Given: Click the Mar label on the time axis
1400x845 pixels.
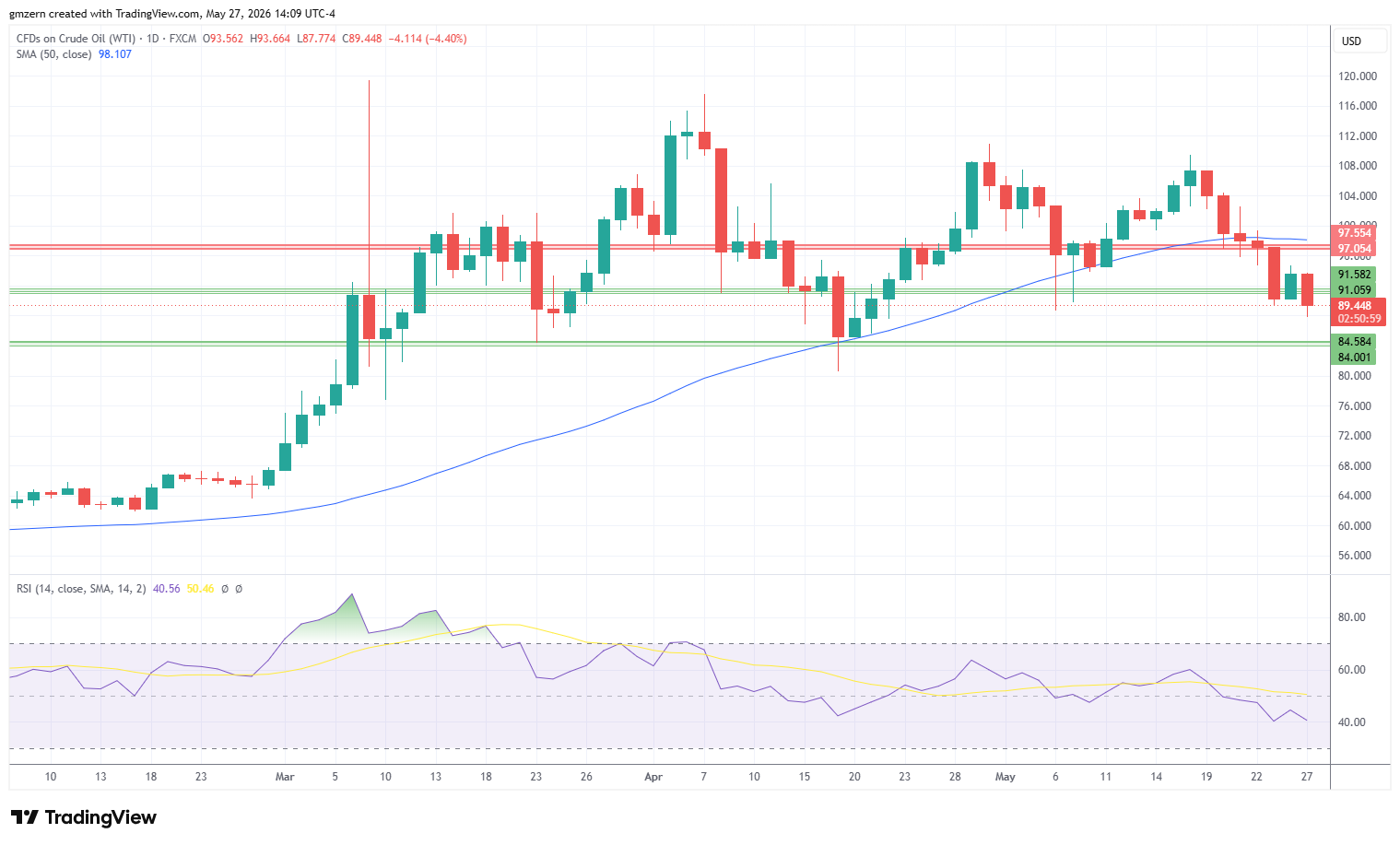Looking at the screenshot, I should point(285,777).
